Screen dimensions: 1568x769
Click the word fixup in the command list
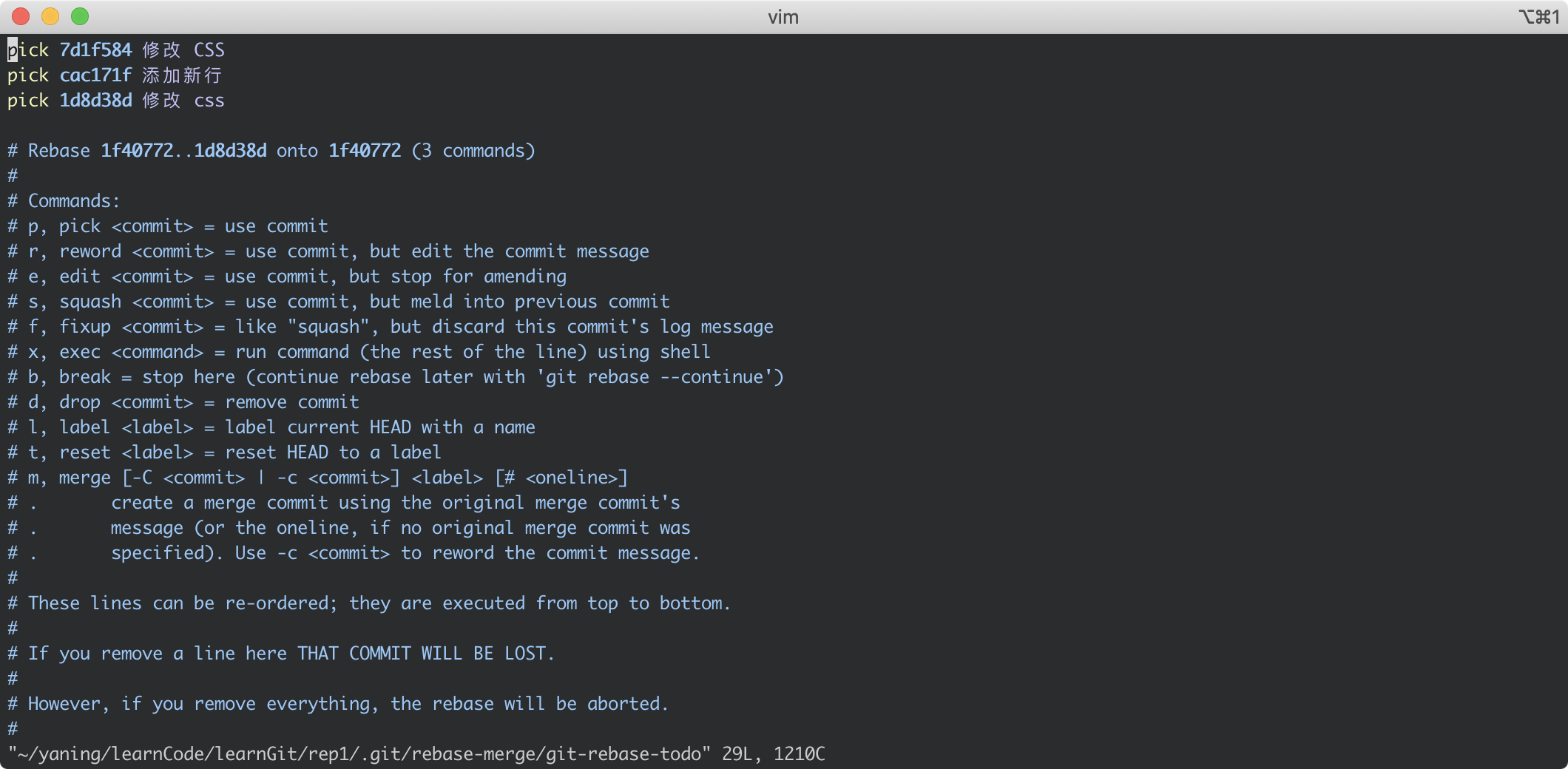coord(85,327)
